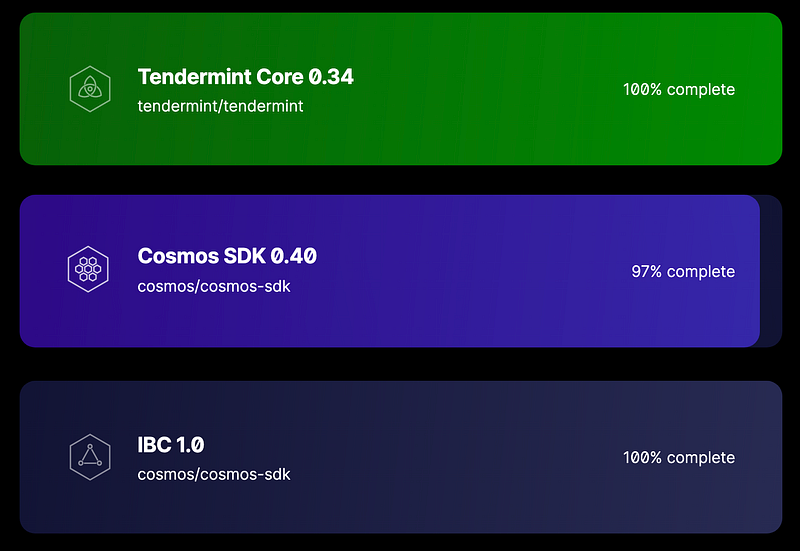Click the Cosmos SDK honeycomb hexagon icon
This screenshot has height=551, width=800.
tap(88, 269)
